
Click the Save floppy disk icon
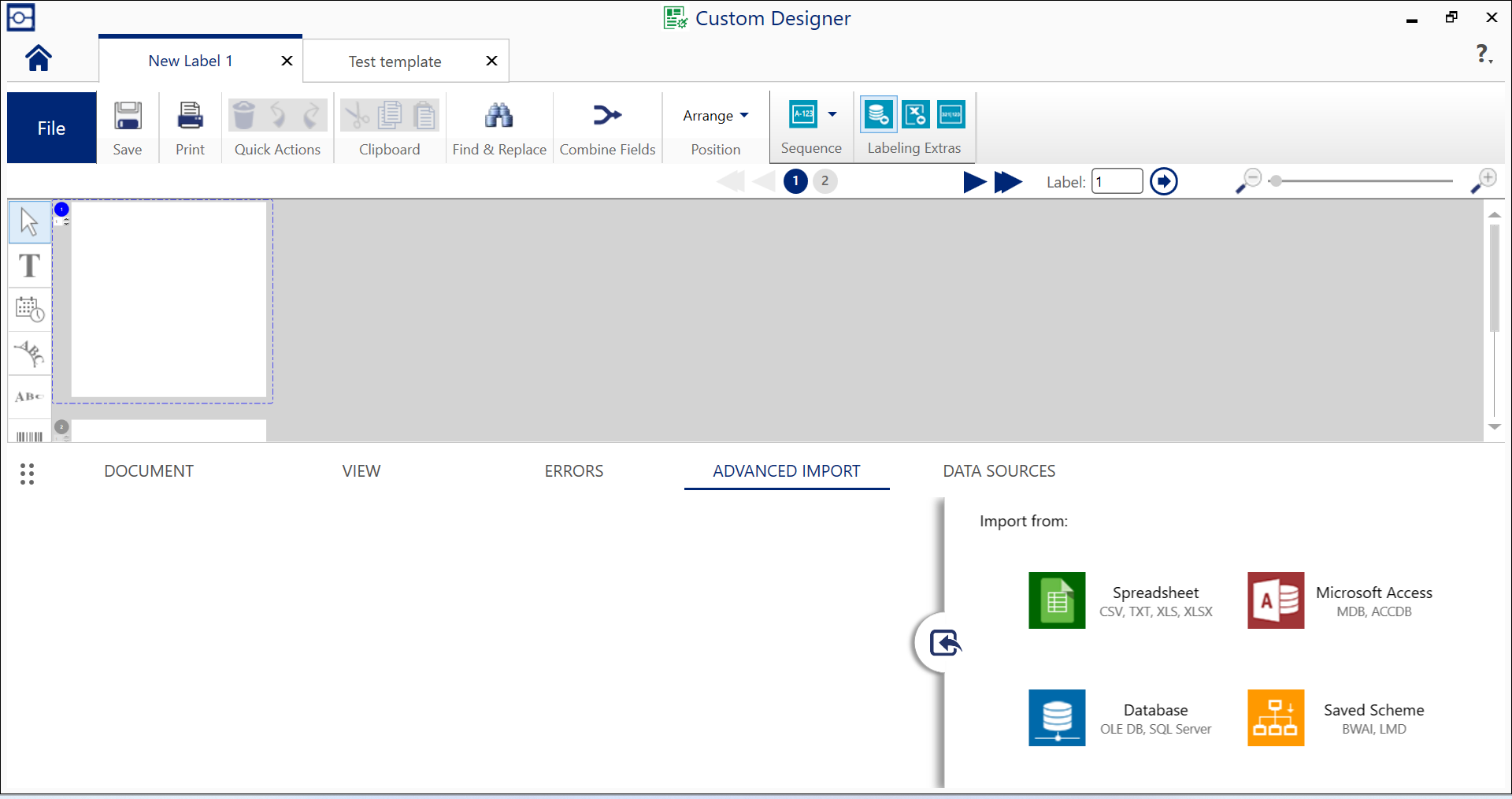click(x=128, y=116)
